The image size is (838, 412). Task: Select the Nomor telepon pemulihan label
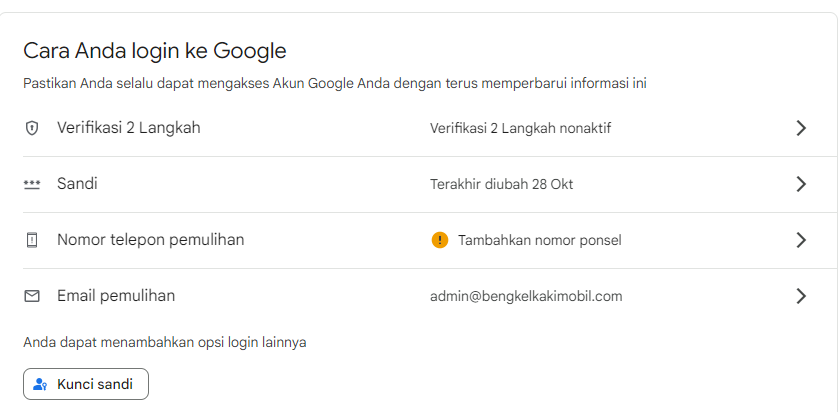point(151,240)
